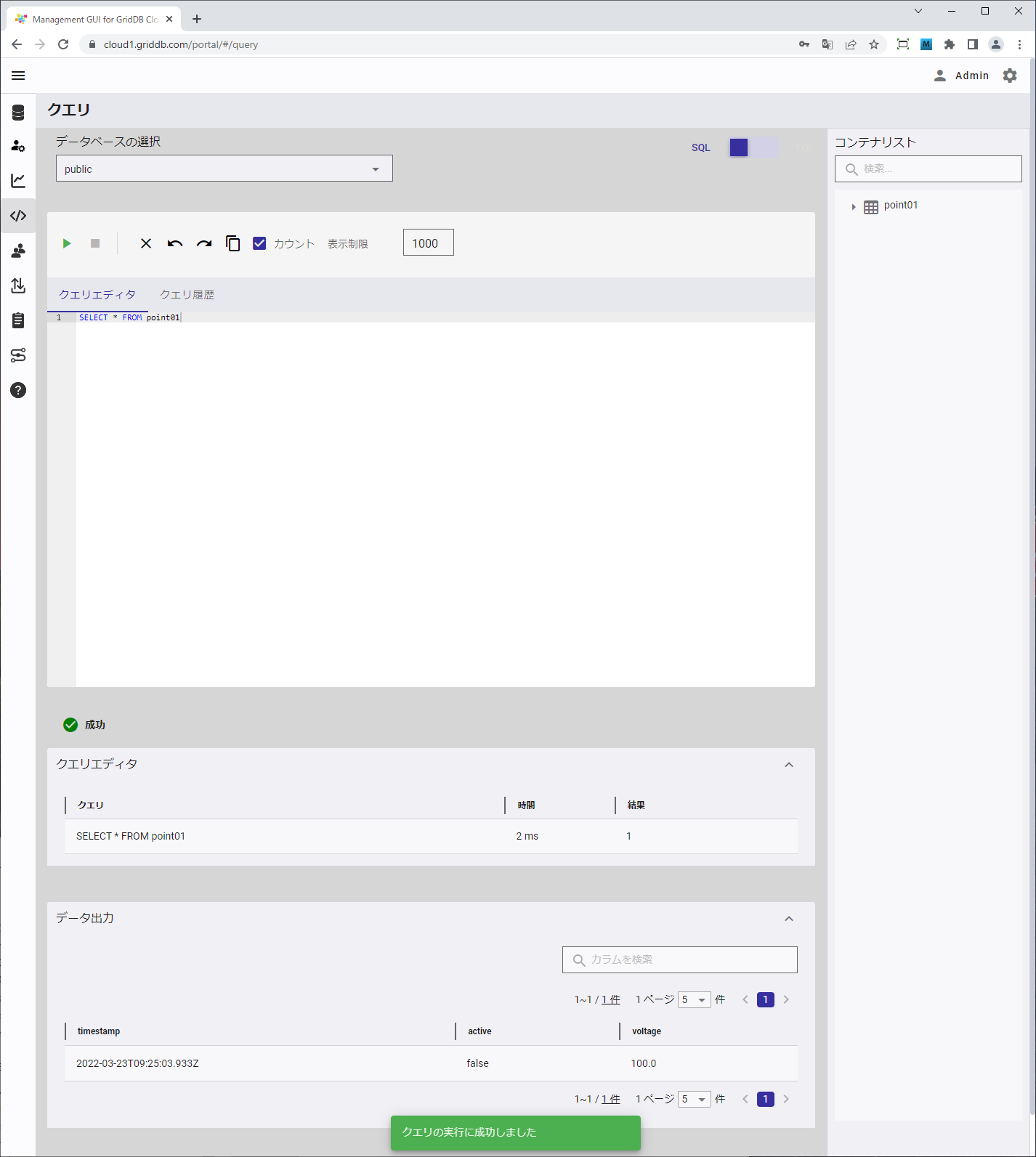1036x1157 pixels.
Task: Select the point01 container in the list
Action: (x=901, y=206)
